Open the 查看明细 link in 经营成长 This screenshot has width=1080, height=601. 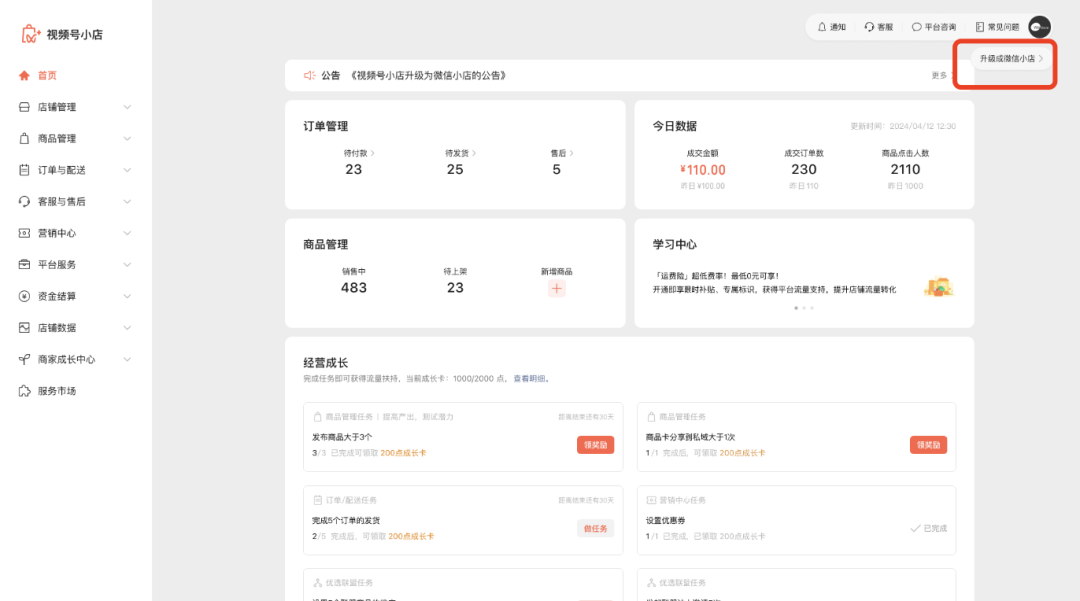[x=533, y=378]
